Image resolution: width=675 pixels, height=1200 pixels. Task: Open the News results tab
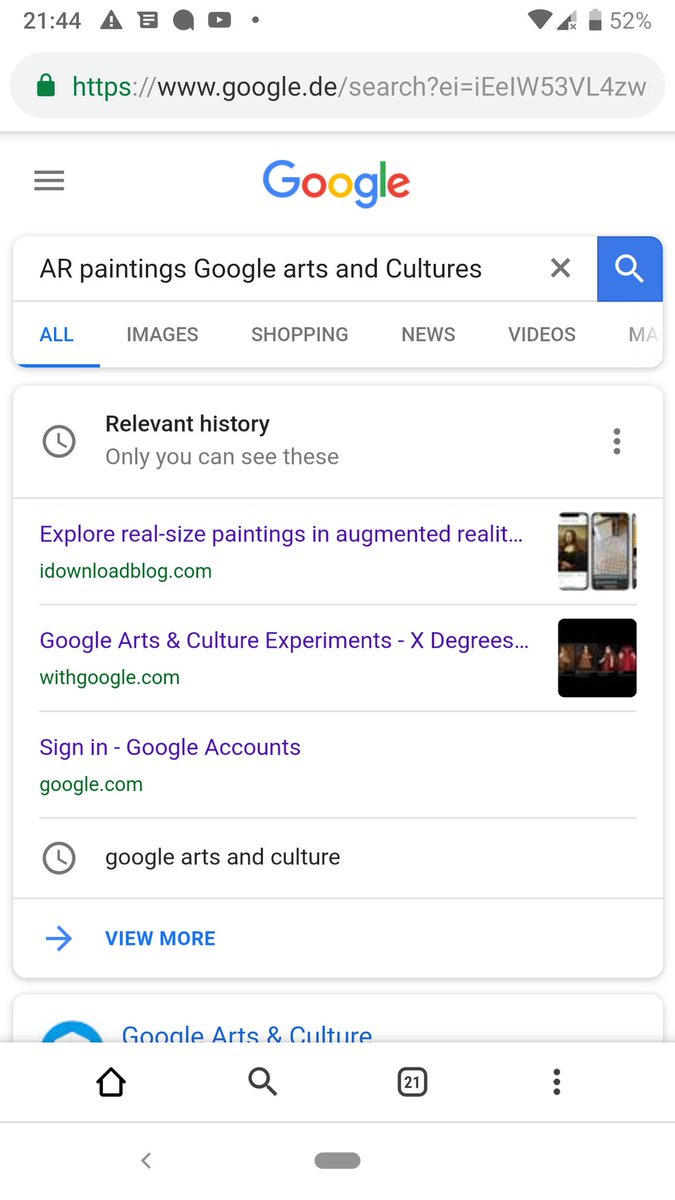point(428,335)
